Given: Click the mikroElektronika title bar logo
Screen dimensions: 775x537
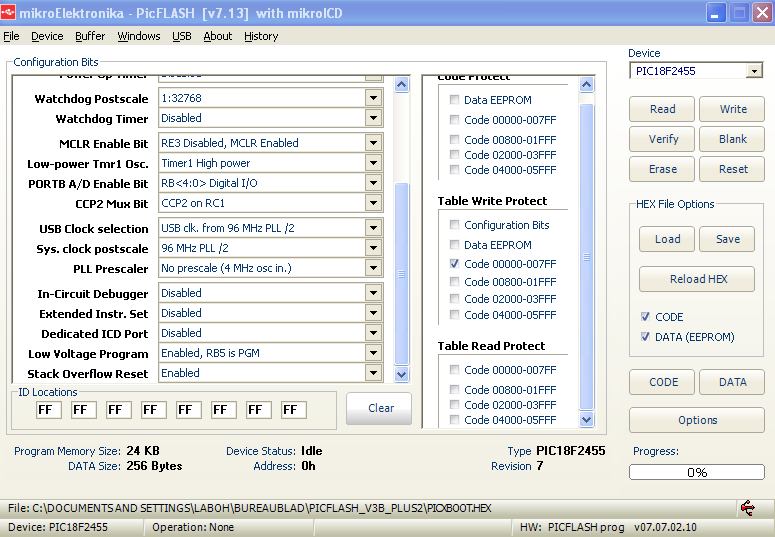Looking at the screenshot, I should click(12, 13).
